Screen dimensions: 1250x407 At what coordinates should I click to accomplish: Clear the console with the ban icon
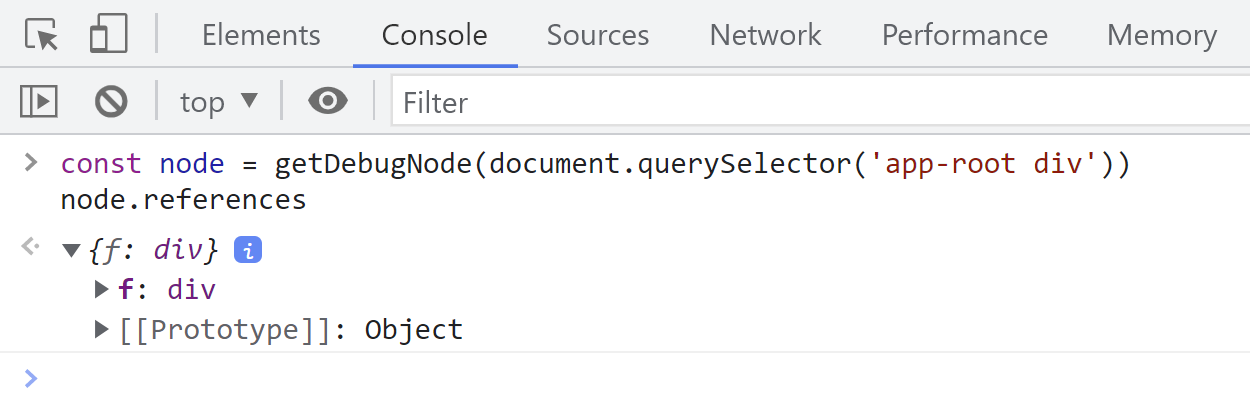(x=111, y=101)
